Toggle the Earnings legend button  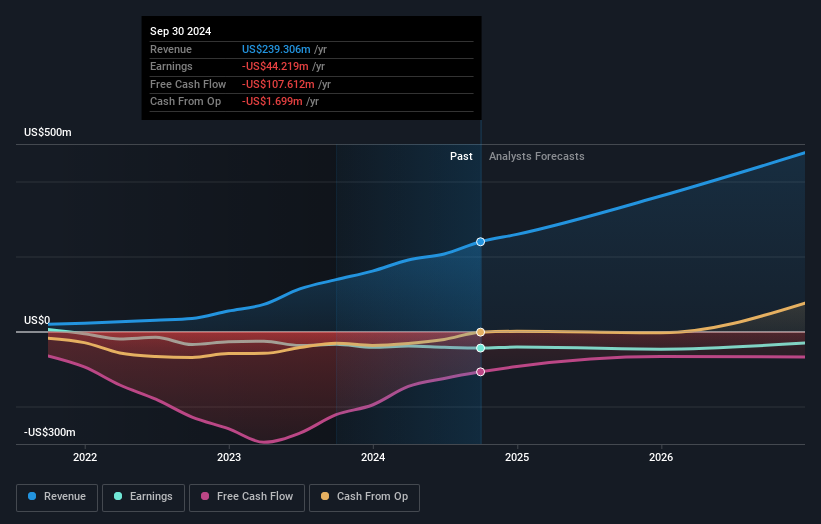coord(143,497)
